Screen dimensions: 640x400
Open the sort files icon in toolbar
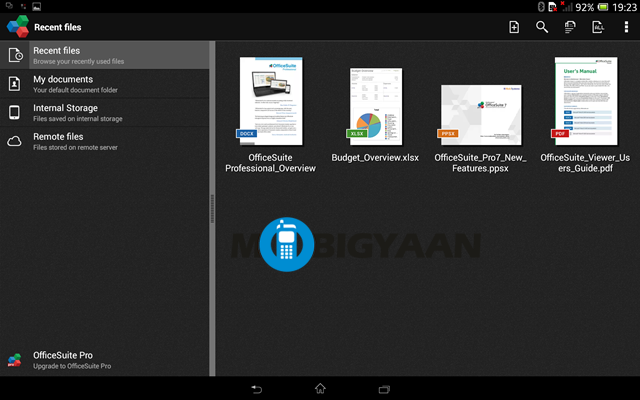click(570, 27)
